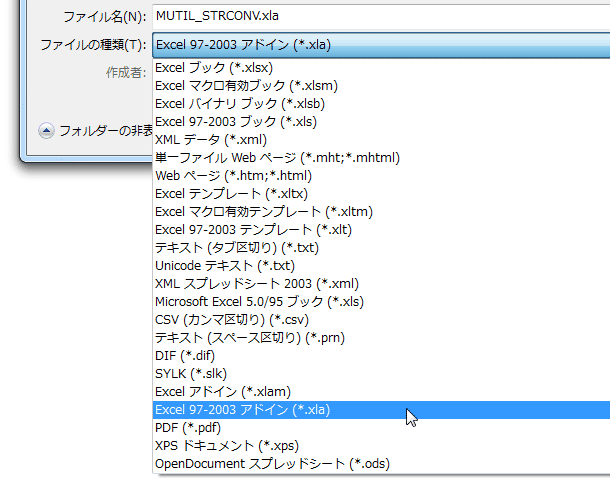Choose Excel テンプレート (*.xltx)

click(381, 194)
